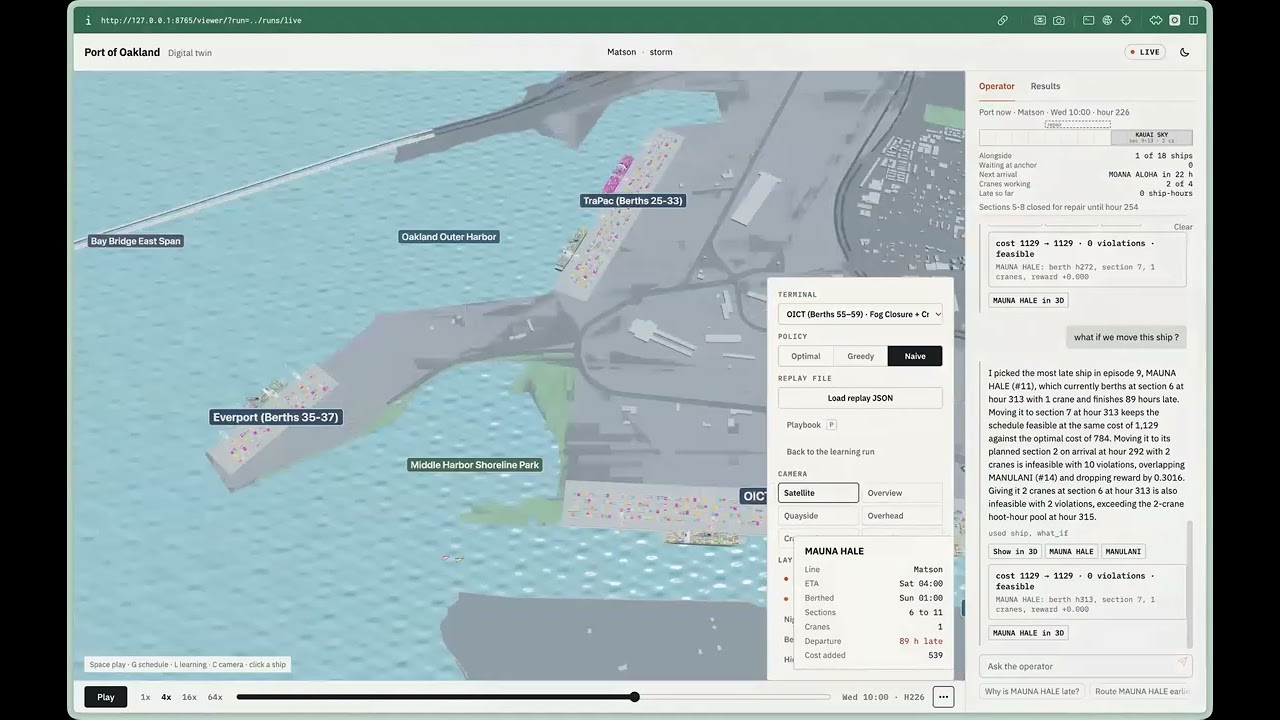
Task: Click the crosshair target icon in the toolbar
Action: [1126, 20]
